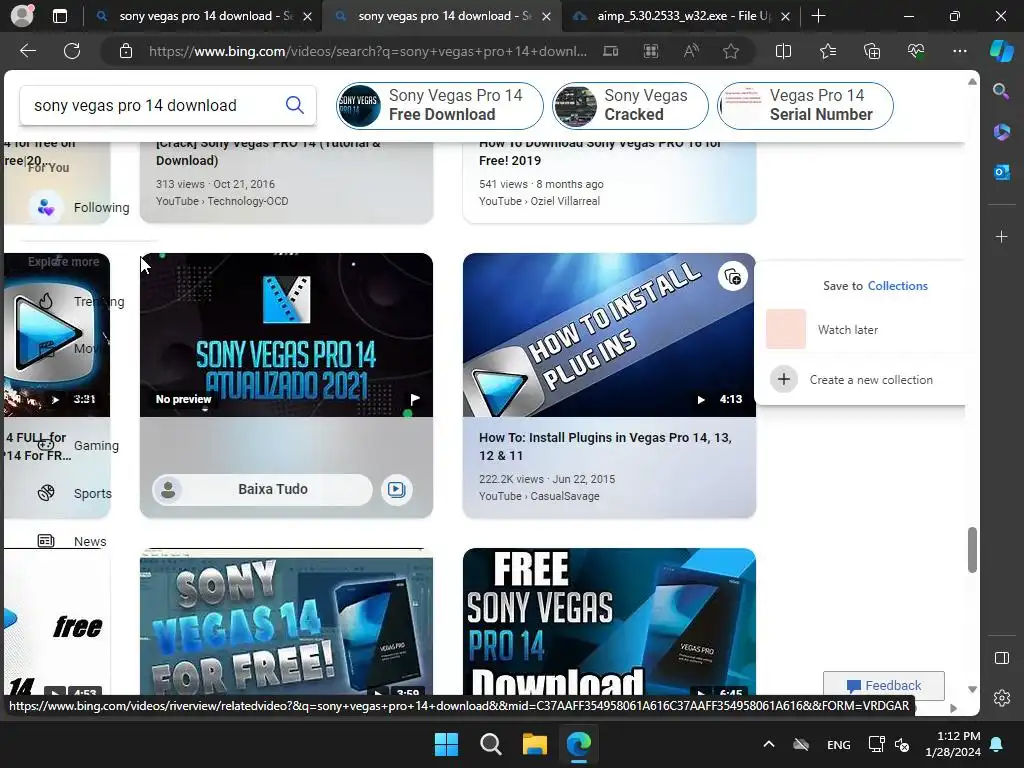This screenshot has height=768, width=1024.
Task: Select the Following menu item
Action: [x=78, y=208]
